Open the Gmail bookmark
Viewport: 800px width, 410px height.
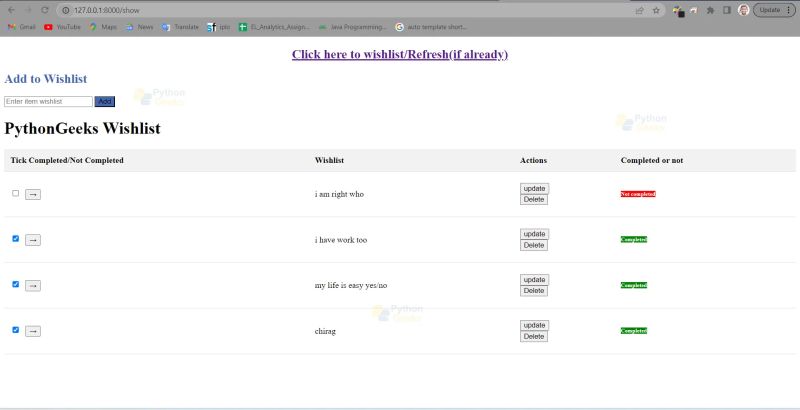(21, 27)
